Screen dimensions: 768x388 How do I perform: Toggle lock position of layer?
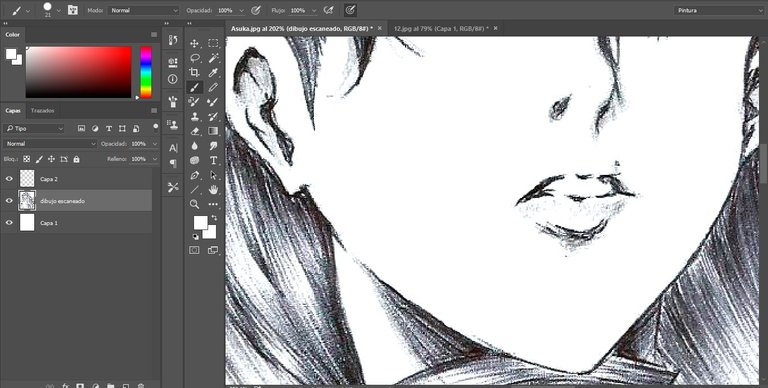pos(51,159)
